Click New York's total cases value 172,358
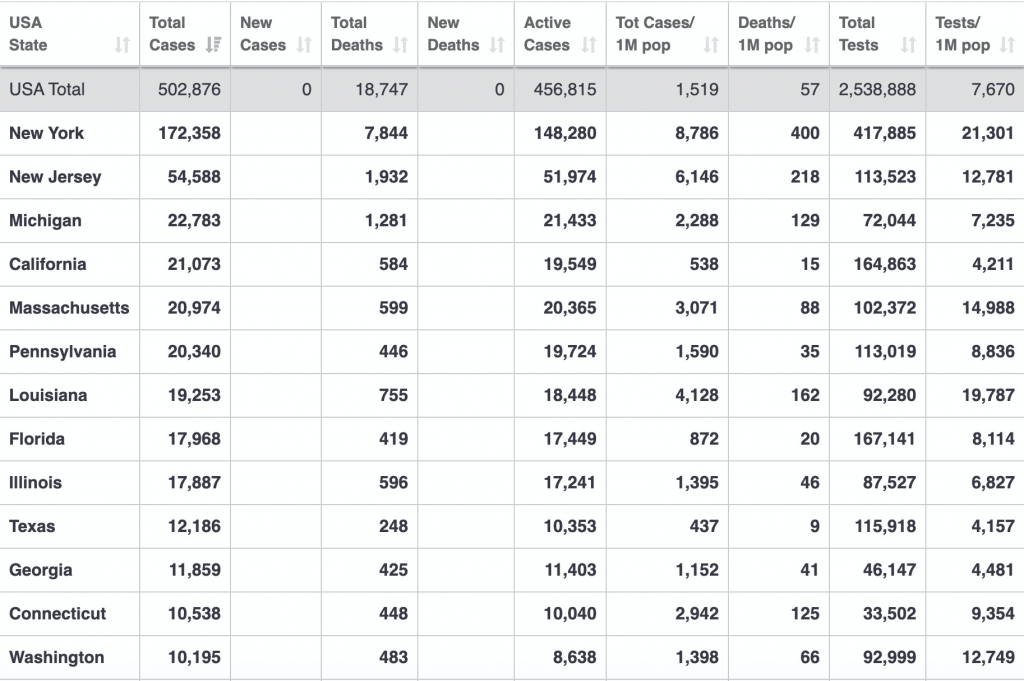Screen dimensions: 1024x681 [189, 133]
